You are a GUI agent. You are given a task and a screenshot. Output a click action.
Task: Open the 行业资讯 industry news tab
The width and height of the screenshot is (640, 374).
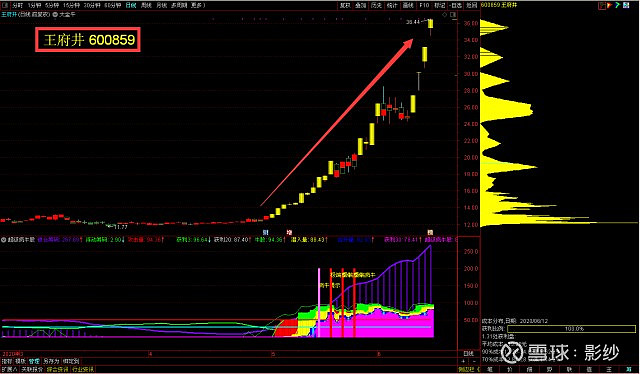(x=83, y=369)
